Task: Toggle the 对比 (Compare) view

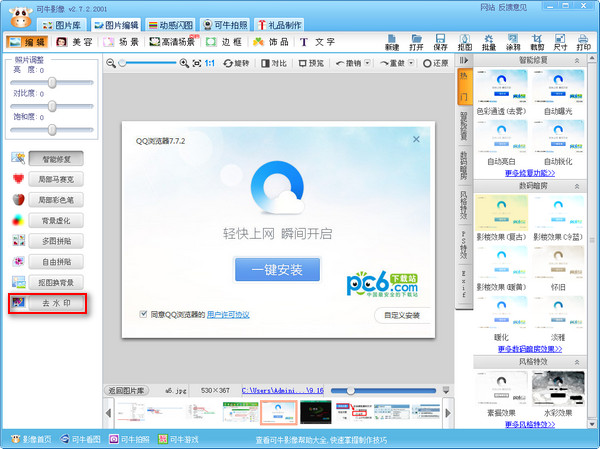Action: pyautogui.click(x=273, y=63)
